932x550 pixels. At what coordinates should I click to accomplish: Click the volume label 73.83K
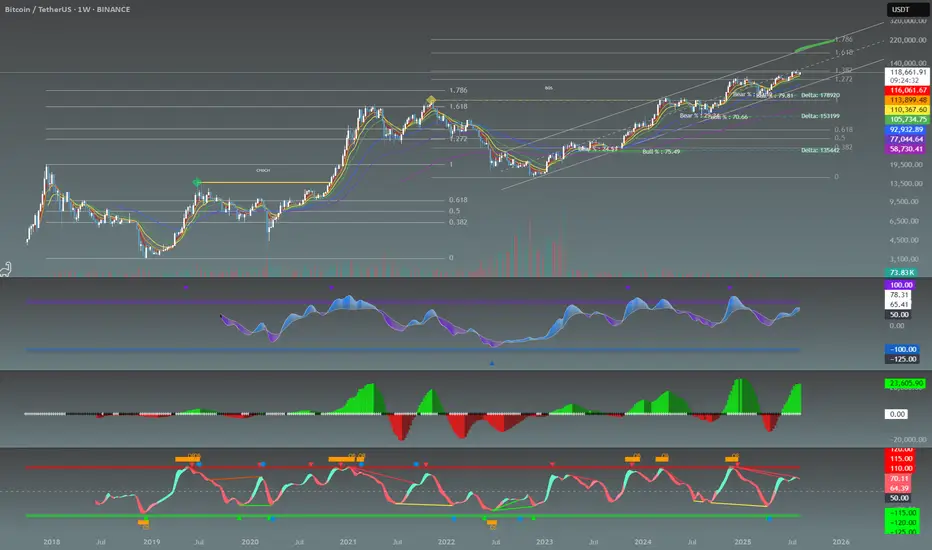pos(902,272)
